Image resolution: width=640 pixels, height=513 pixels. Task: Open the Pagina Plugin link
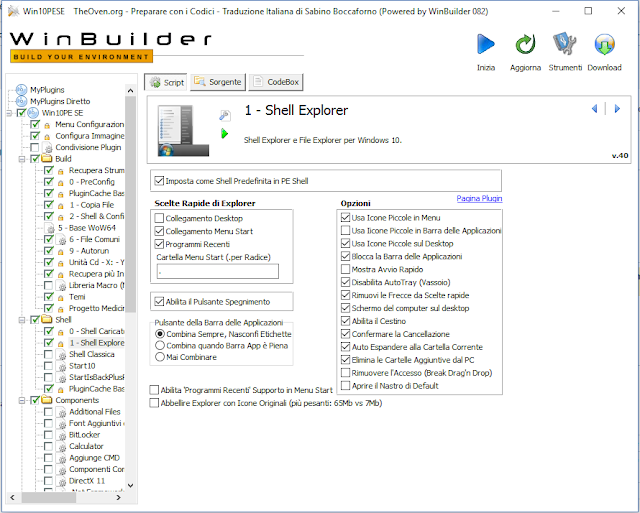click(x=479, y=198)
